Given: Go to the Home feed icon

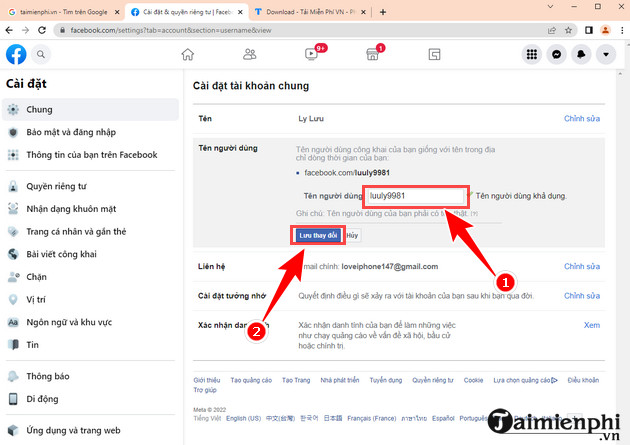Looking at the screenshot, I should click(x=187, y=54).
